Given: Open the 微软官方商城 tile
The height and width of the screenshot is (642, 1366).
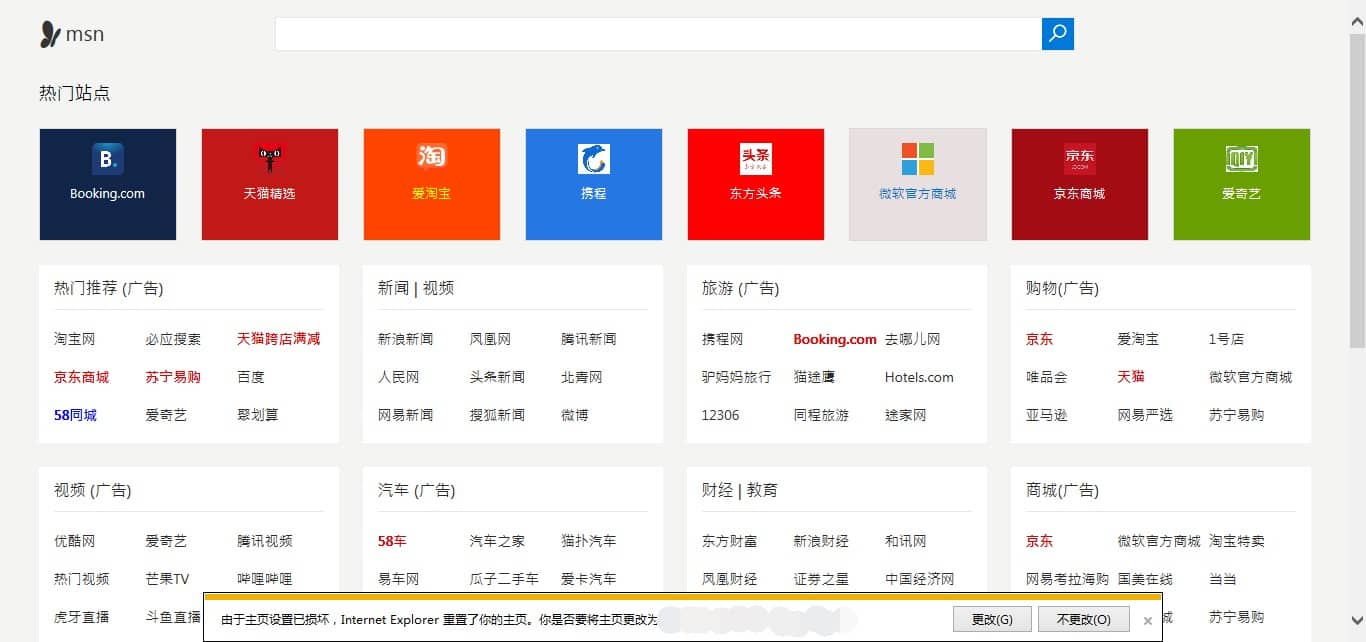Looking at the screenshot, I should [x=917, y=184].
